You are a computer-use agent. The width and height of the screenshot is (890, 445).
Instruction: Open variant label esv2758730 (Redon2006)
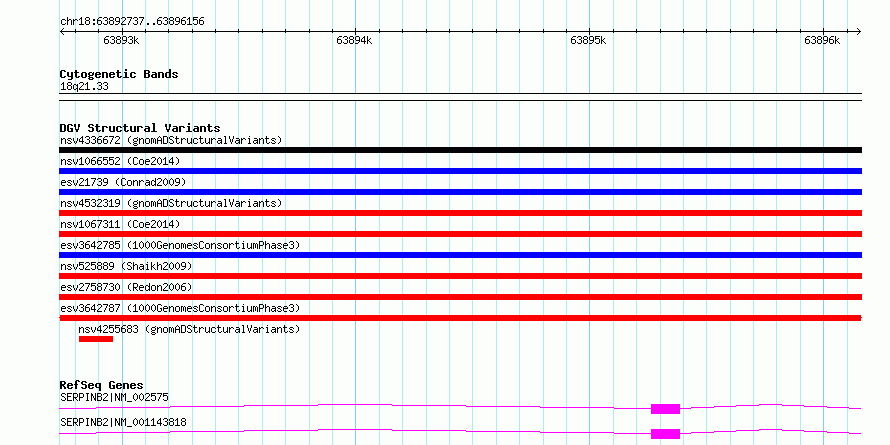tap(126, 287)
